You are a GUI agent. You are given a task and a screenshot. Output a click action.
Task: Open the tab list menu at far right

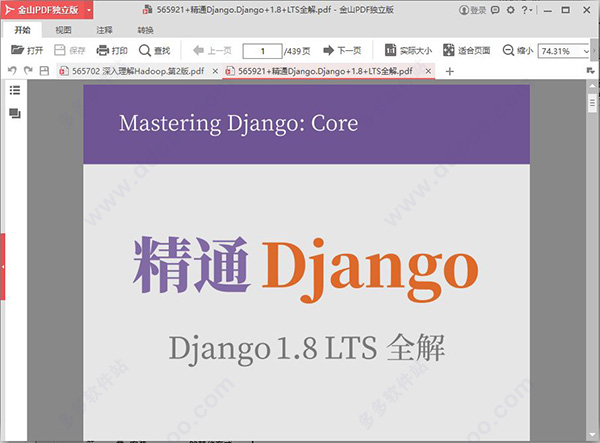pyautogui.click(x=590, y=71)
